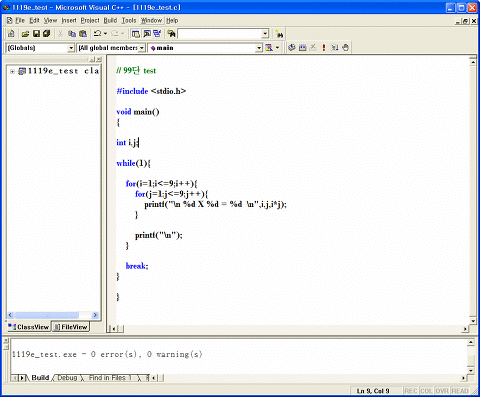
Task: Click the document icon left of File menu
Action: pyautogui.click(x=10, y=21)
